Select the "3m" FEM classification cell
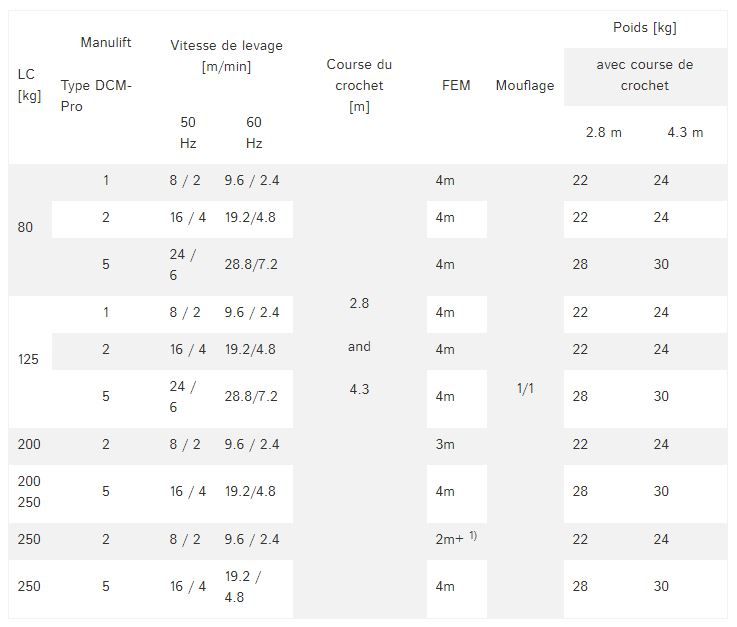Viewport: 737px width, 627px height. pos(445,444)
